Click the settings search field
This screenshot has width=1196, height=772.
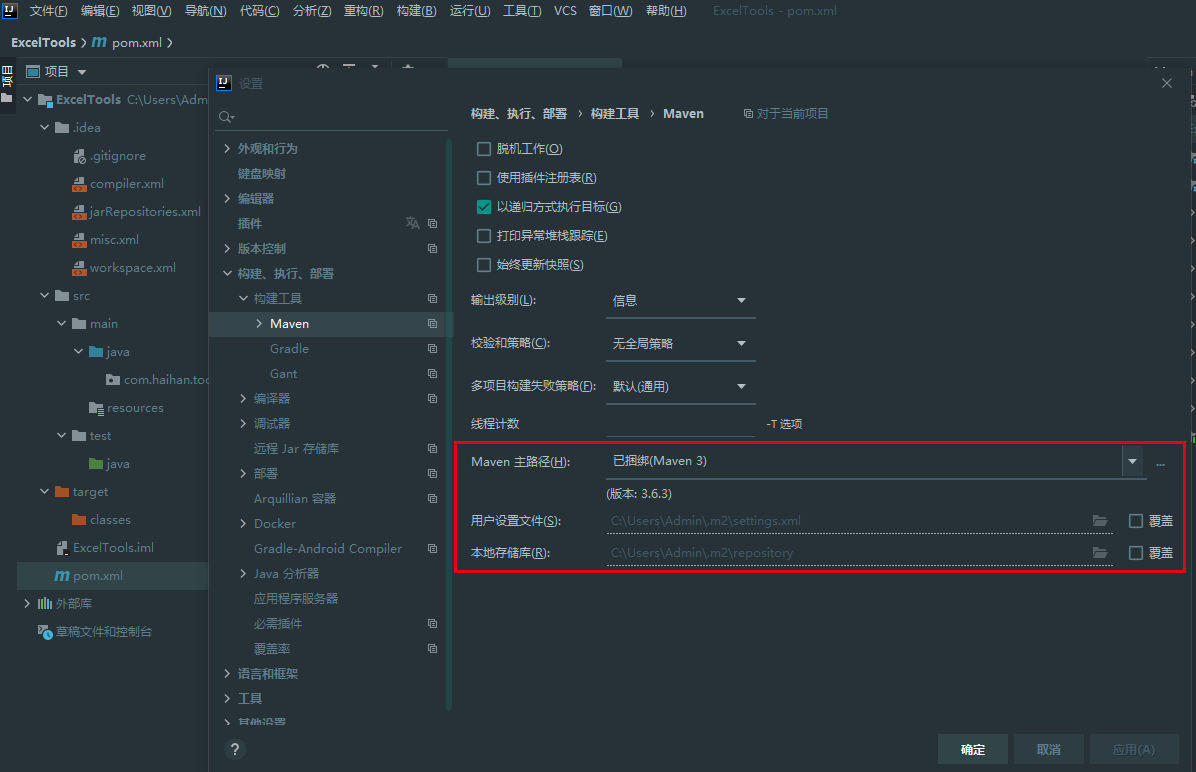pyautogui.click(x=333, y=117)
